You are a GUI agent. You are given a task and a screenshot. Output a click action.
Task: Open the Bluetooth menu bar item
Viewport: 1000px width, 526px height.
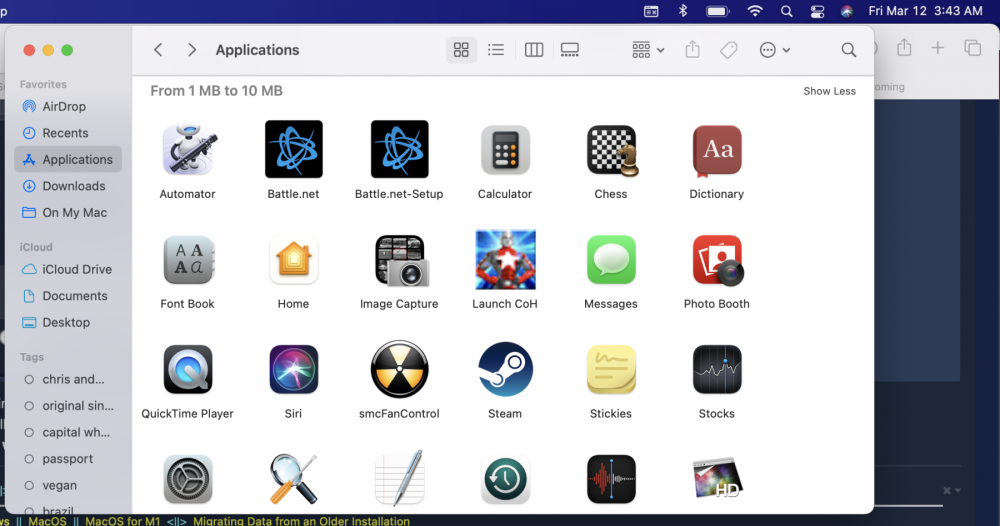682,11
